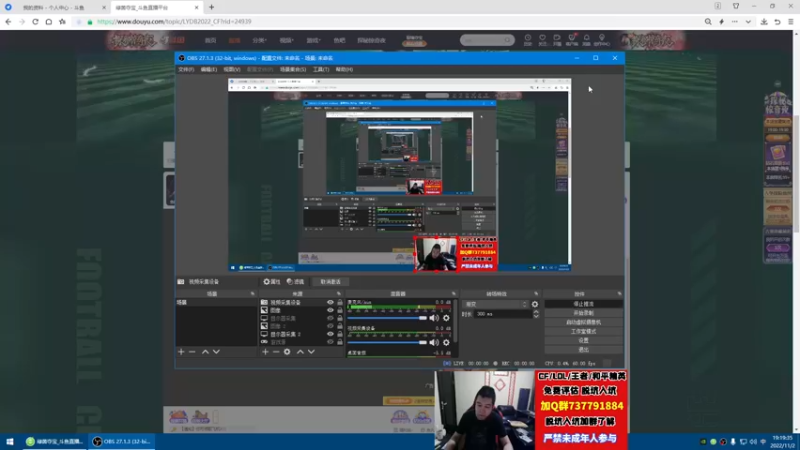800x450 pixels.
Task: Open source properties via the sources toolbar gear
Action: (287, 352)
